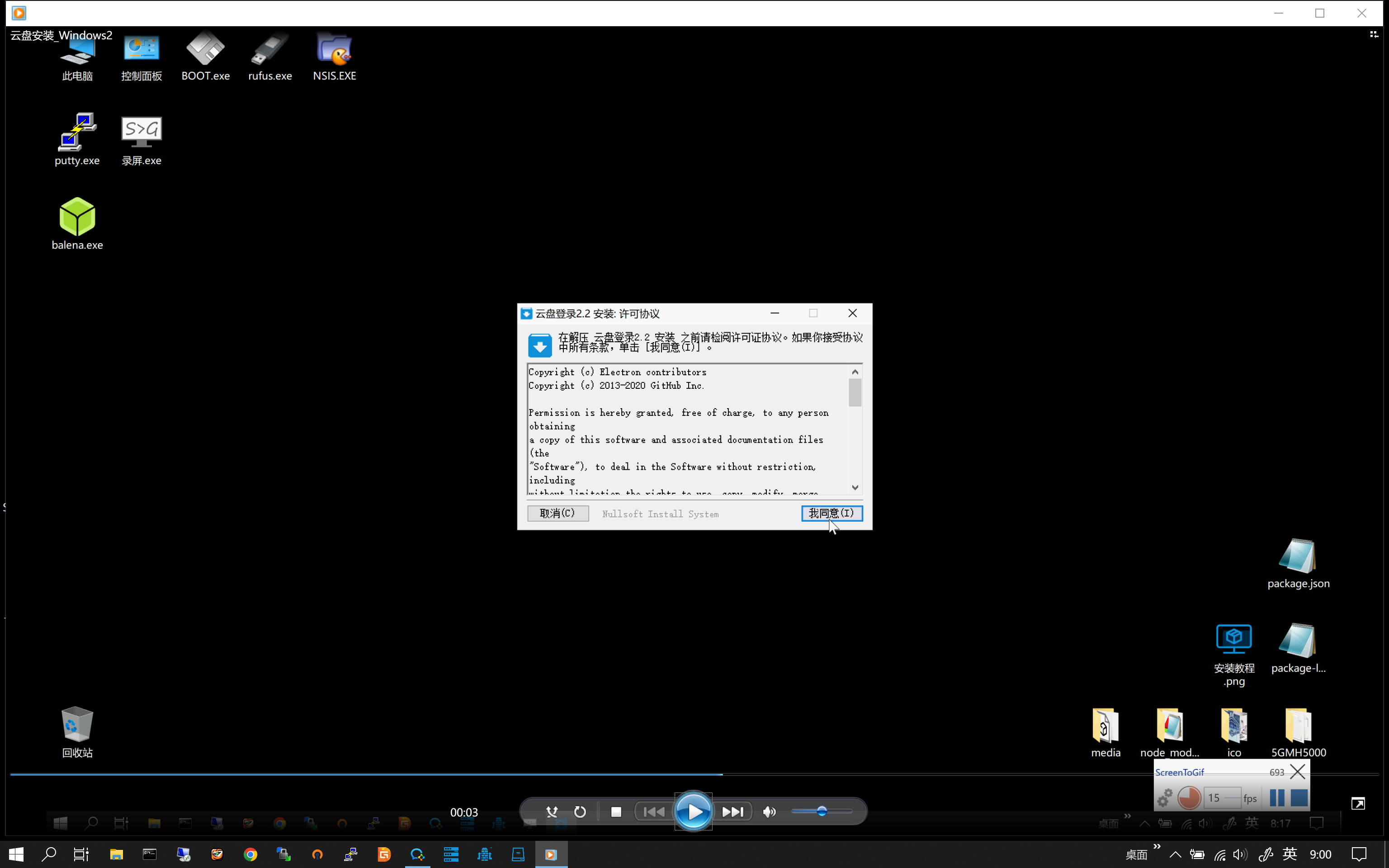1389x868 pixels.
Task: Mute audio using the speaker icon
Action: coord(769,812)
